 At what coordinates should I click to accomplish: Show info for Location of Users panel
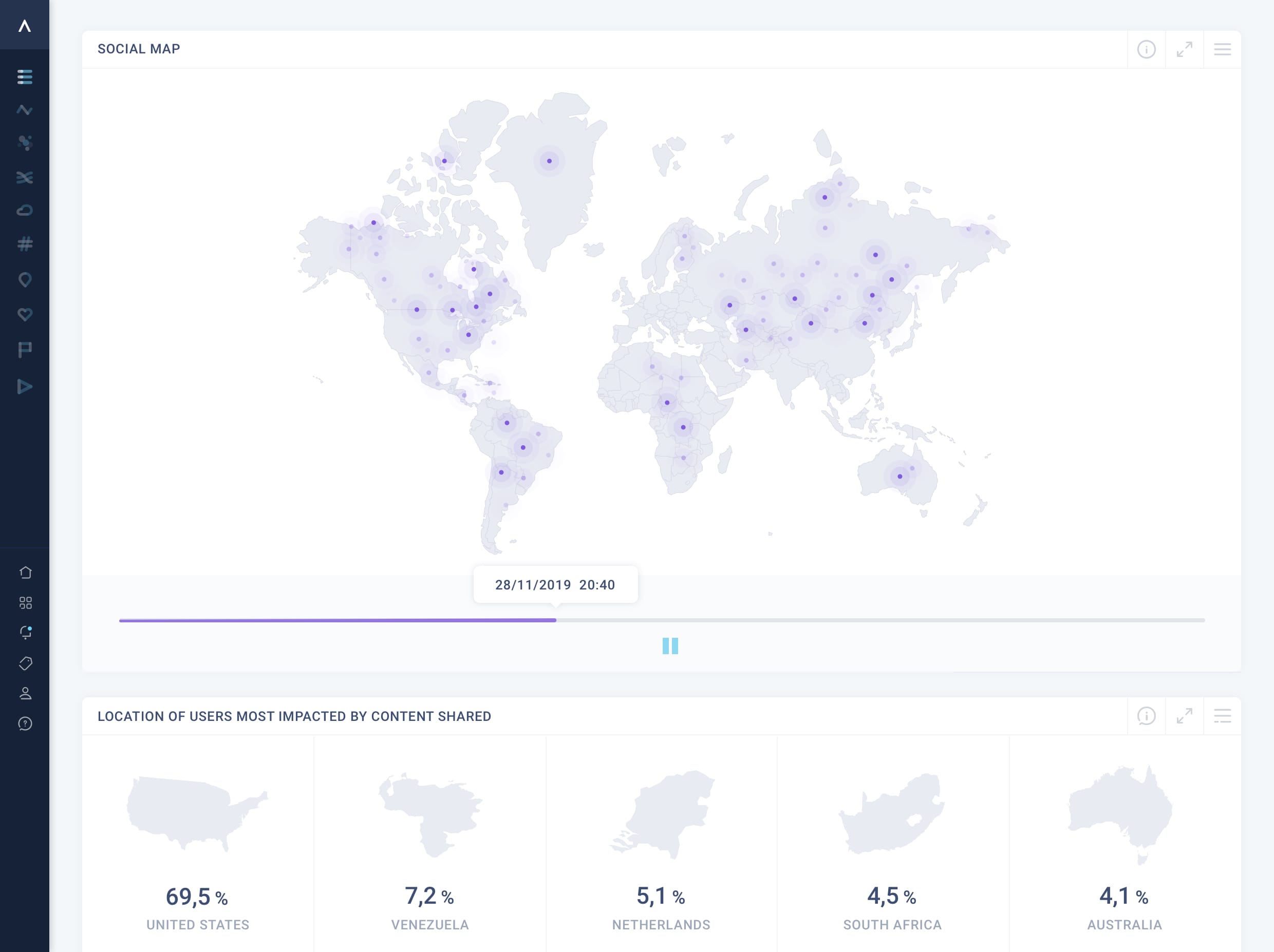point(1146,716)
